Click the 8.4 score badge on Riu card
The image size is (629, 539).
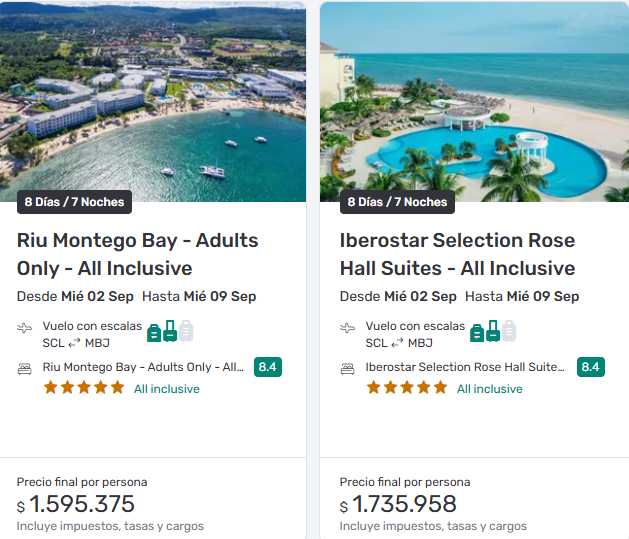point(267,367)
